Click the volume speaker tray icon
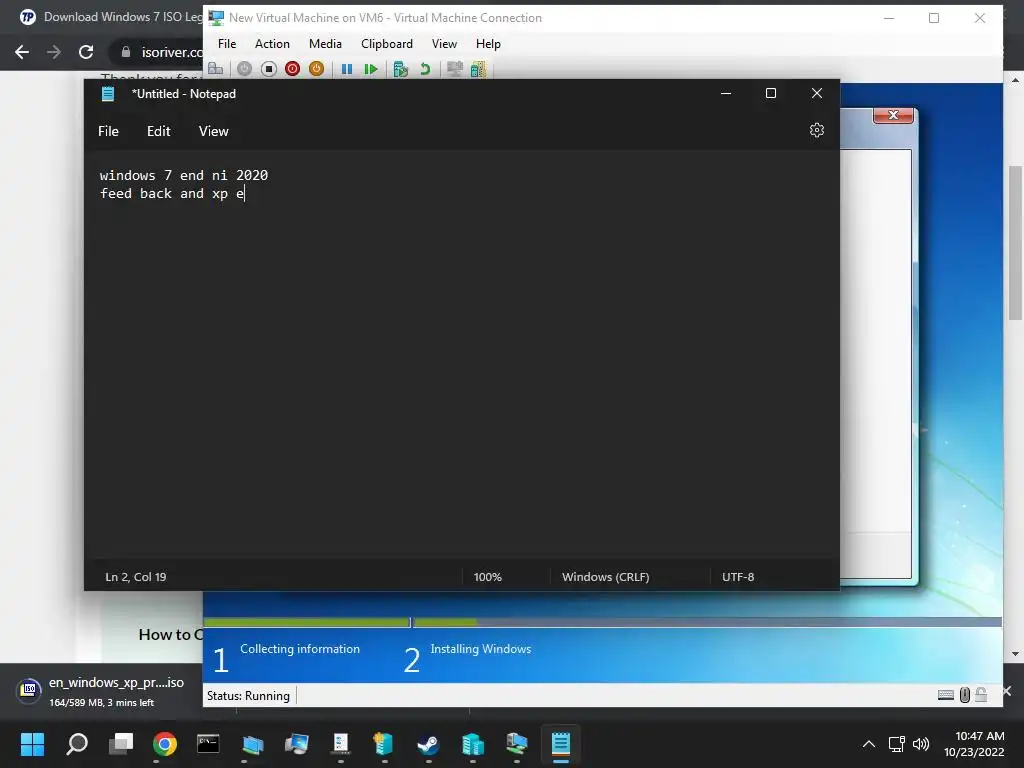This screenshot has height=768, width=1024. click(x=921, y=744)
